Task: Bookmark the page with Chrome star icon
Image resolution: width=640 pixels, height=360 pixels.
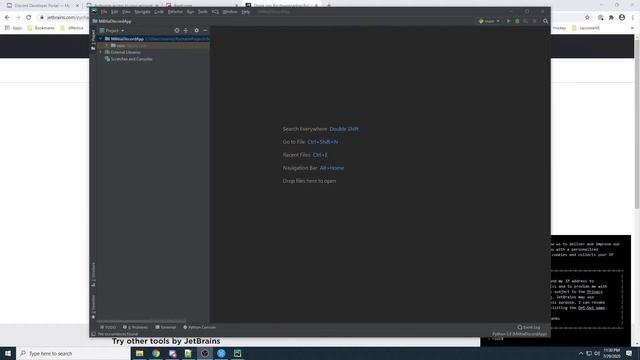Action: tap(587, 18)
